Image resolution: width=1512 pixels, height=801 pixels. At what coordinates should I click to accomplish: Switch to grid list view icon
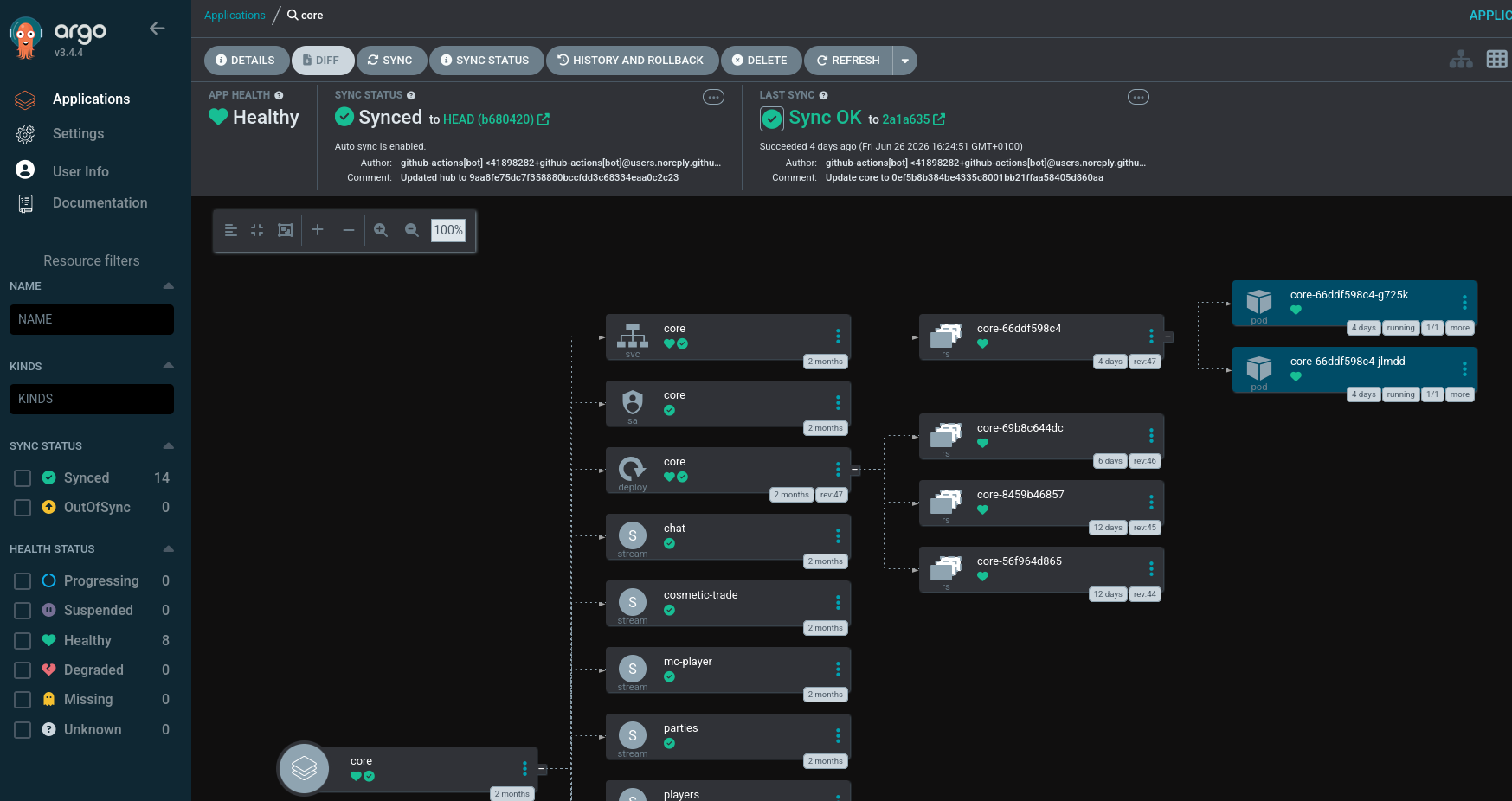click(1496, 60)
